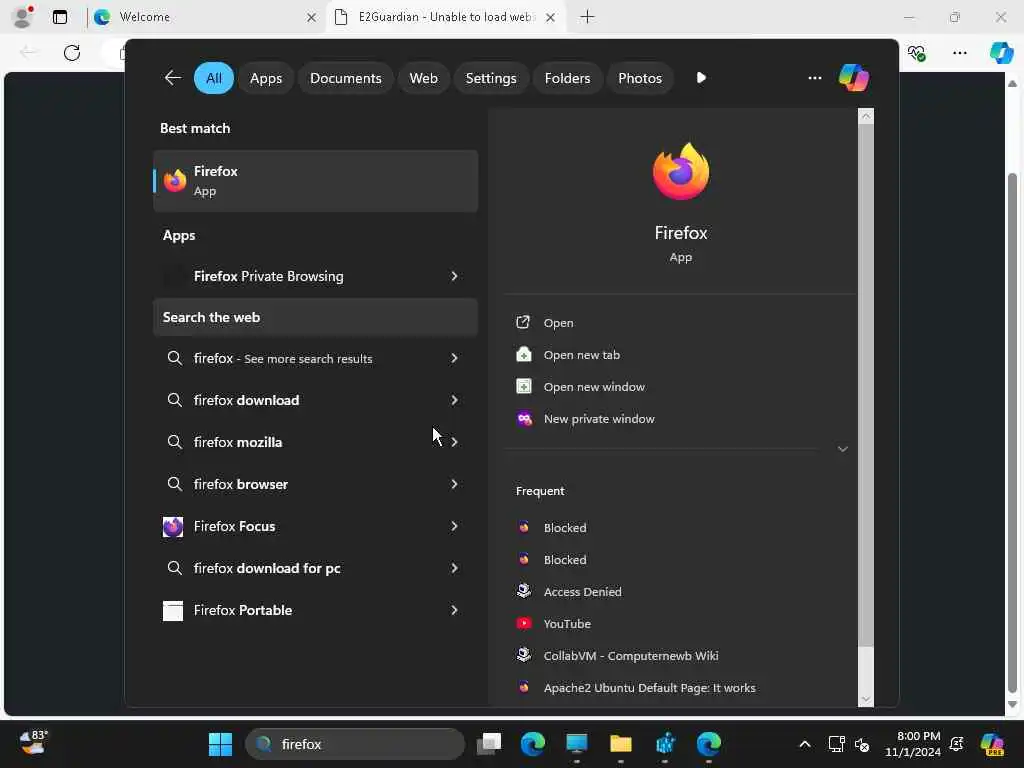The image size is (1024, 768).
Task: Click the network status icon in tray
Action: pos(836,744)
